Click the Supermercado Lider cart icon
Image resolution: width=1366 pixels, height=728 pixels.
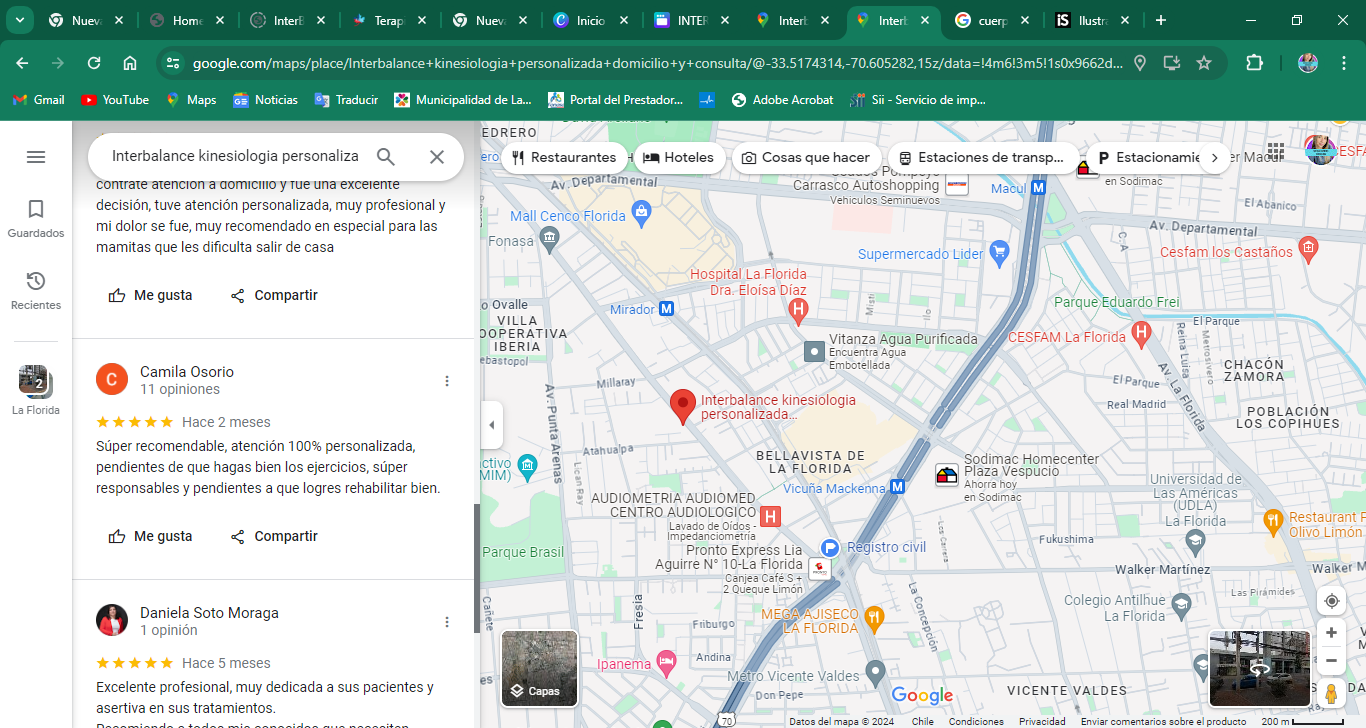coord(999,254)
